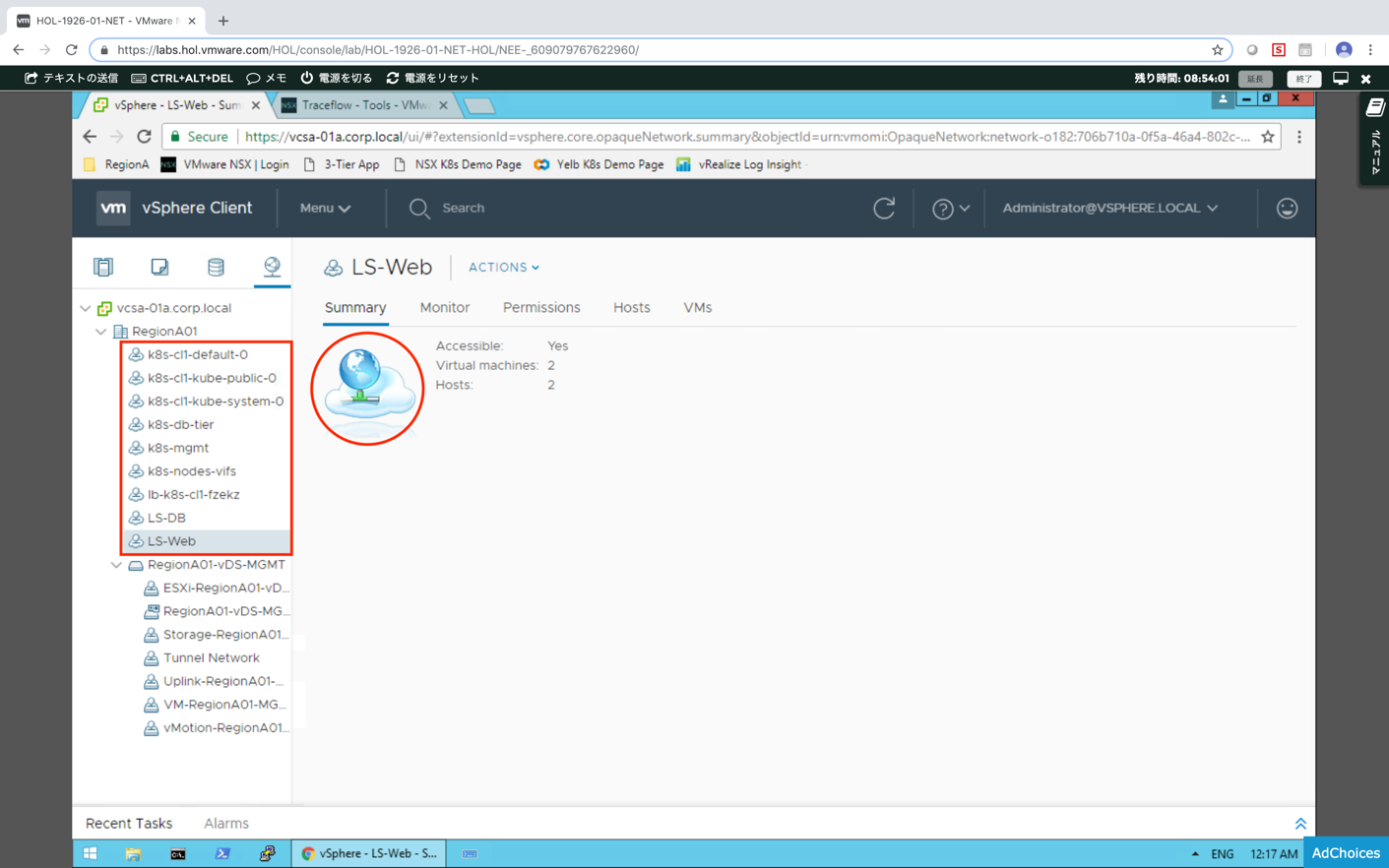1389x868 pixels.
Task: Select k8s-db-tier network
Action: click(180, 425)
